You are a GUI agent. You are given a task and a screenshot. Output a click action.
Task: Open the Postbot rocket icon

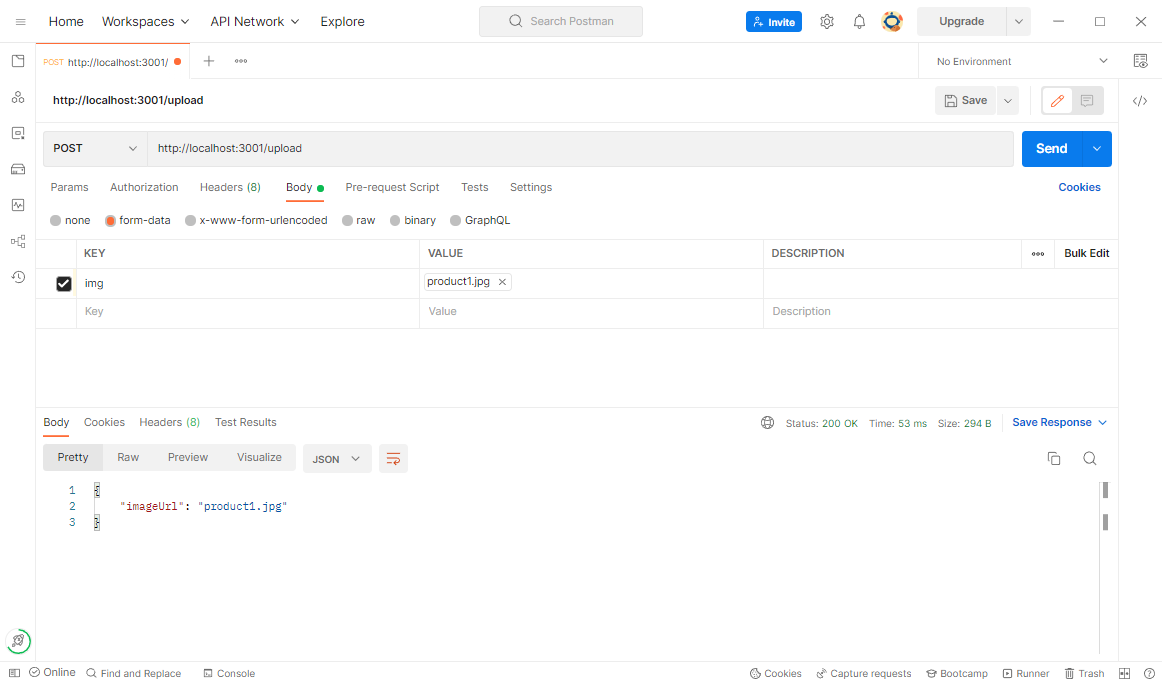coord(19,640)
